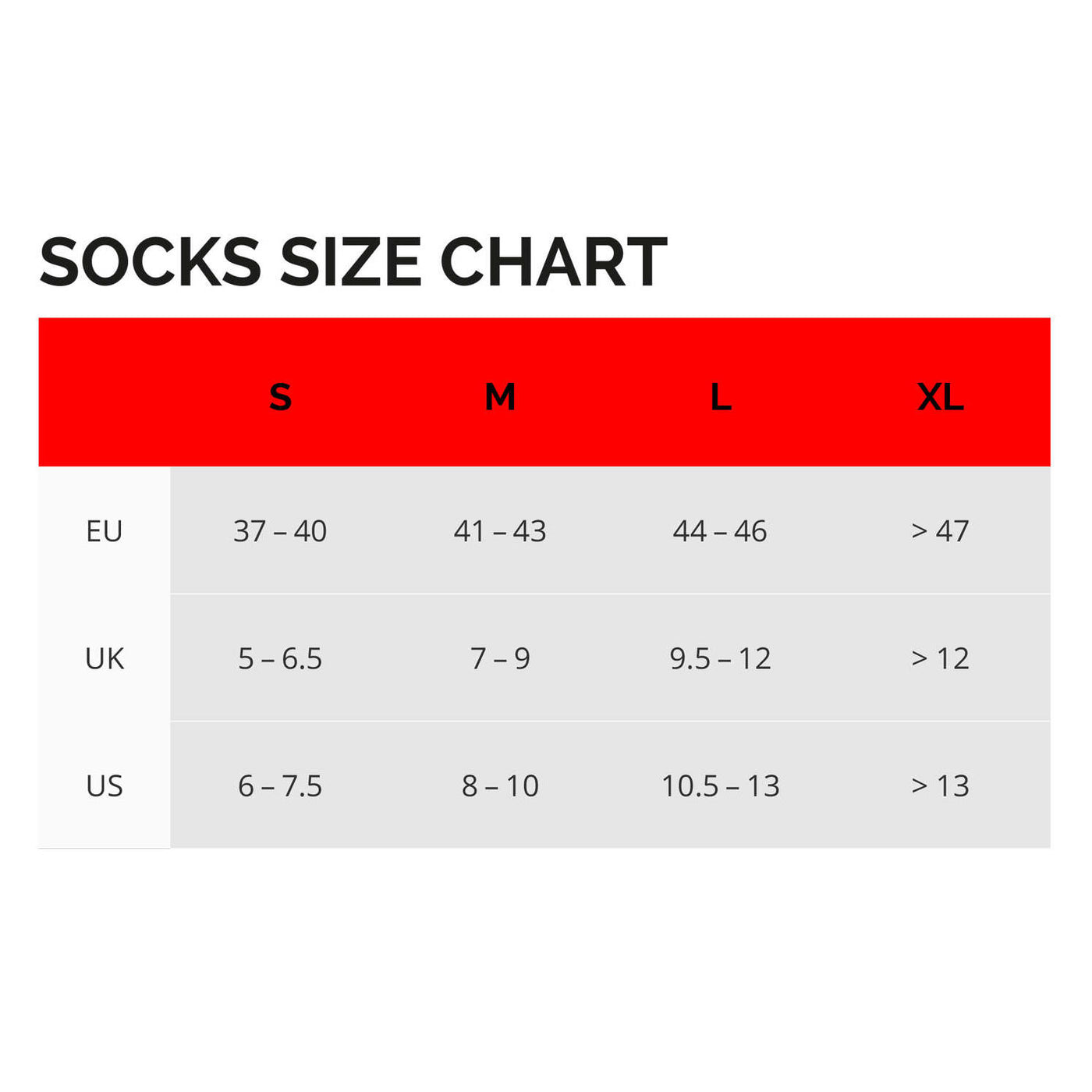Click the UK 7 – 9 cell

coord(500,658)
